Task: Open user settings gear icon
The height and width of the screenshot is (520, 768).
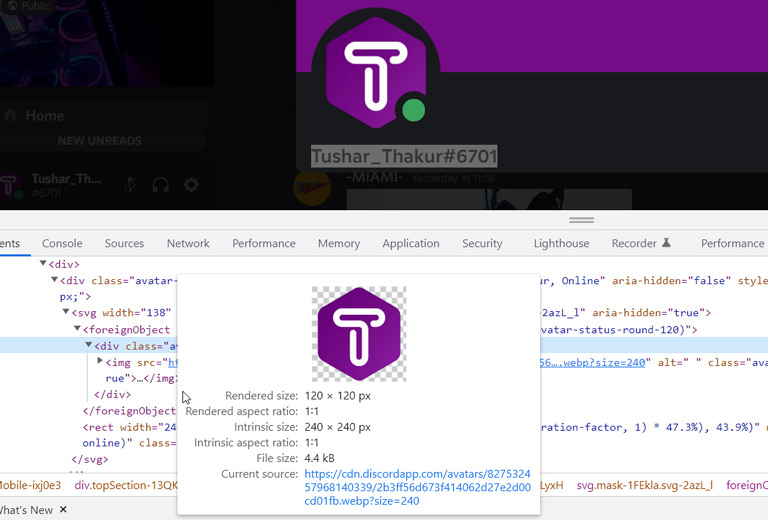Action: [191, 185]
